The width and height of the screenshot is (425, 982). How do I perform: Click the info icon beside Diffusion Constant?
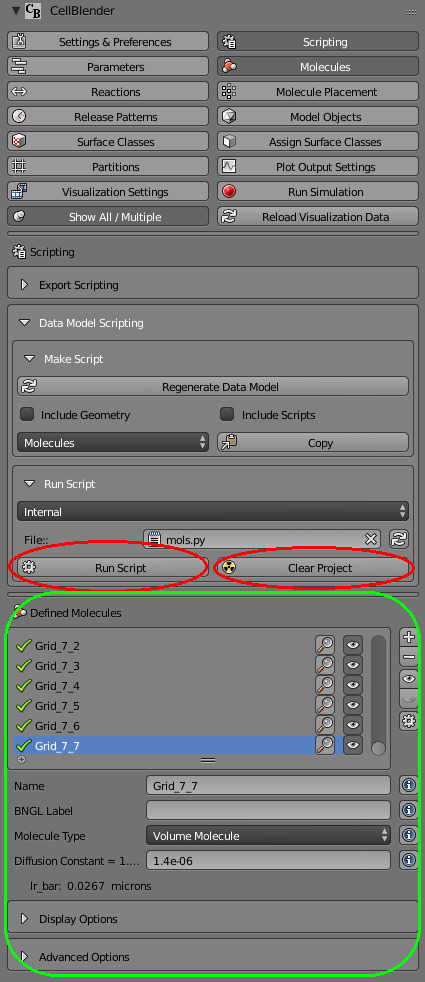pos(409,861)
